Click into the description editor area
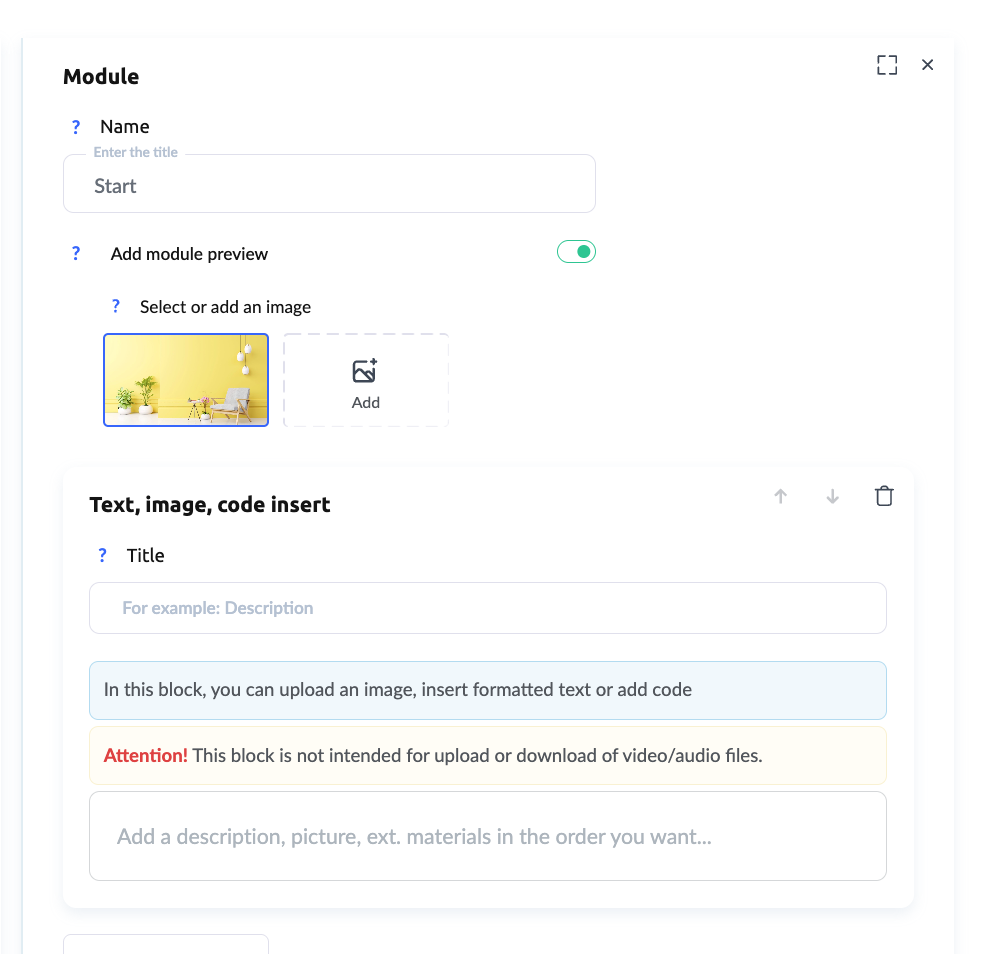 [x=488, y=836]
